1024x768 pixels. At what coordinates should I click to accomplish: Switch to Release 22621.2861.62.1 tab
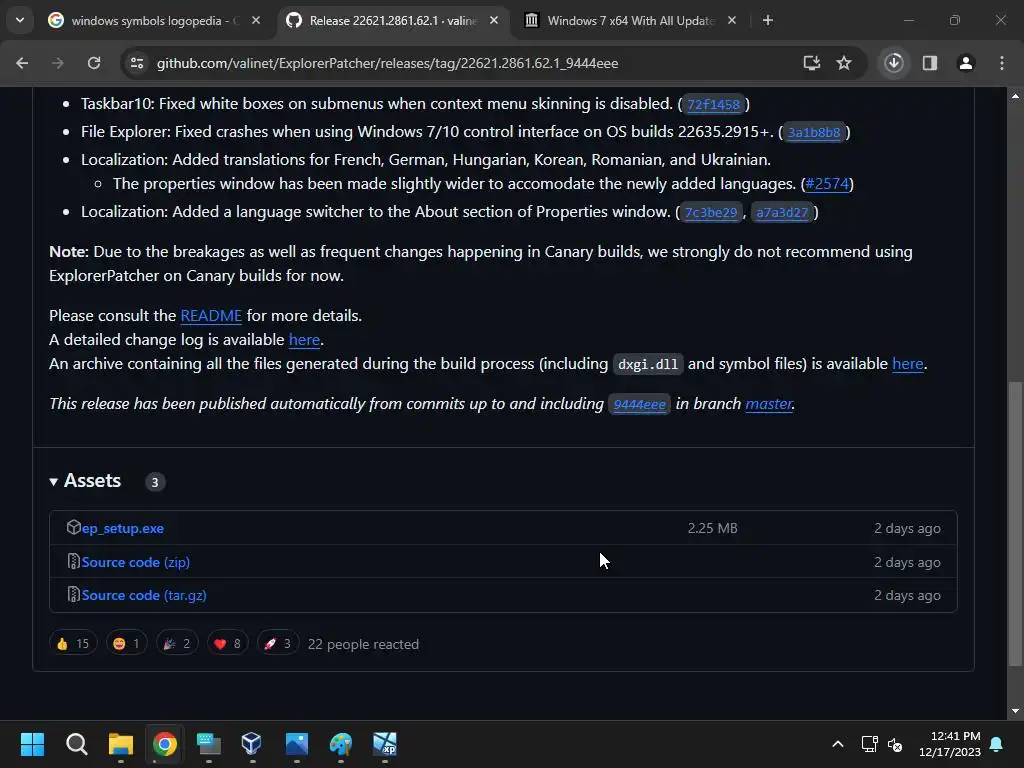tap(392, 21)
